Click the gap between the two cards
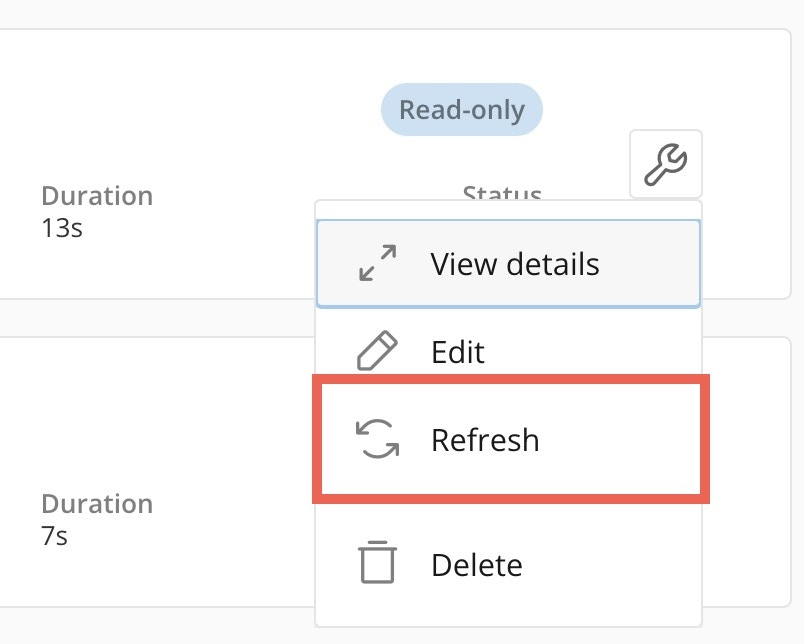The height and width of the screenshot is (644, 804). 150,318
